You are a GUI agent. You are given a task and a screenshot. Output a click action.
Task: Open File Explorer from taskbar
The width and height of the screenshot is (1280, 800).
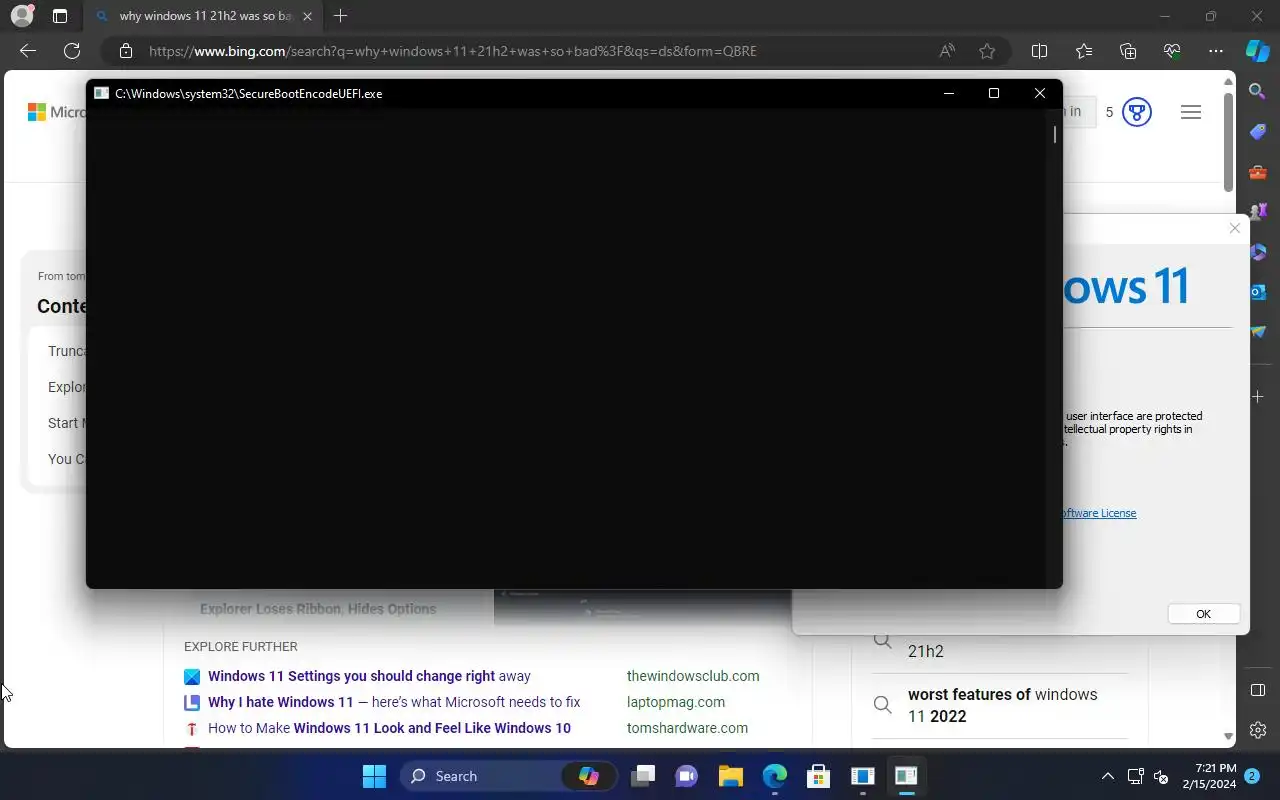730,776
